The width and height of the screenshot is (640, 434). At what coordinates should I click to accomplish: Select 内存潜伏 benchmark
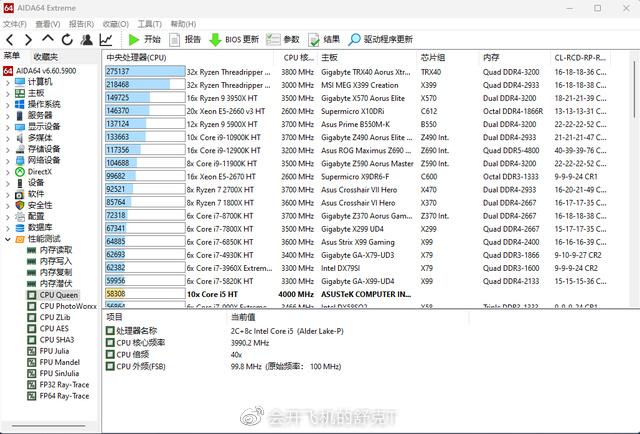click(x=56, y=283)
